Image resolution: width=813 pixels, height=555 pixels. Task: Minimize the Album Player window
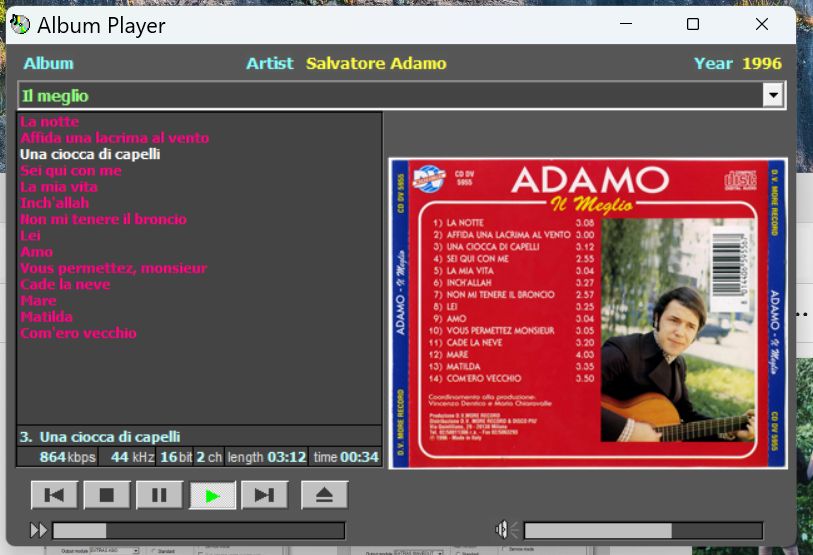click(x=626, y=24)
